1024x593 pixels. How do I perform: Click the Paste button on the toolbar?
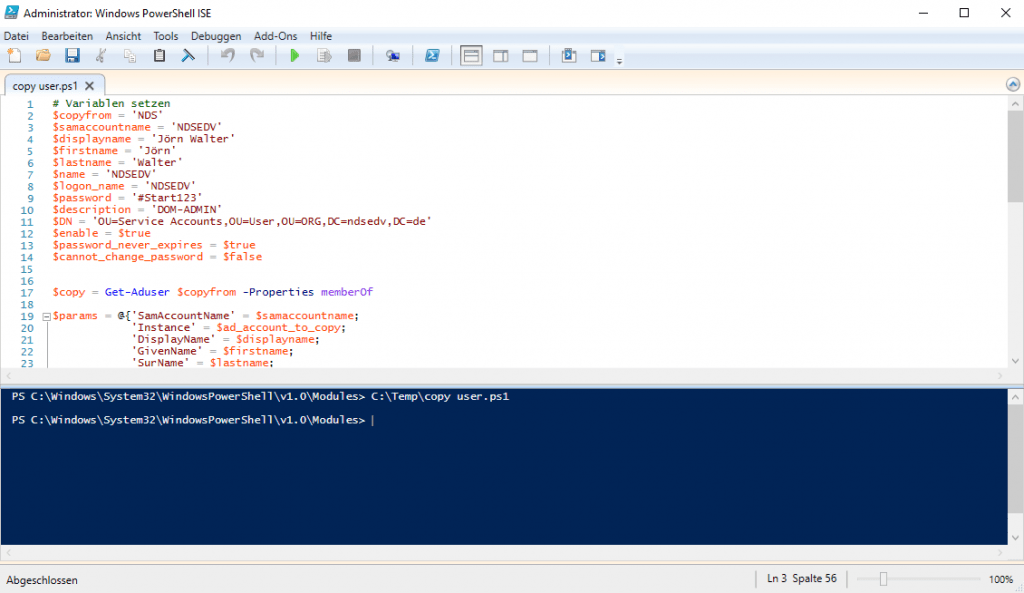click(159, 55)
